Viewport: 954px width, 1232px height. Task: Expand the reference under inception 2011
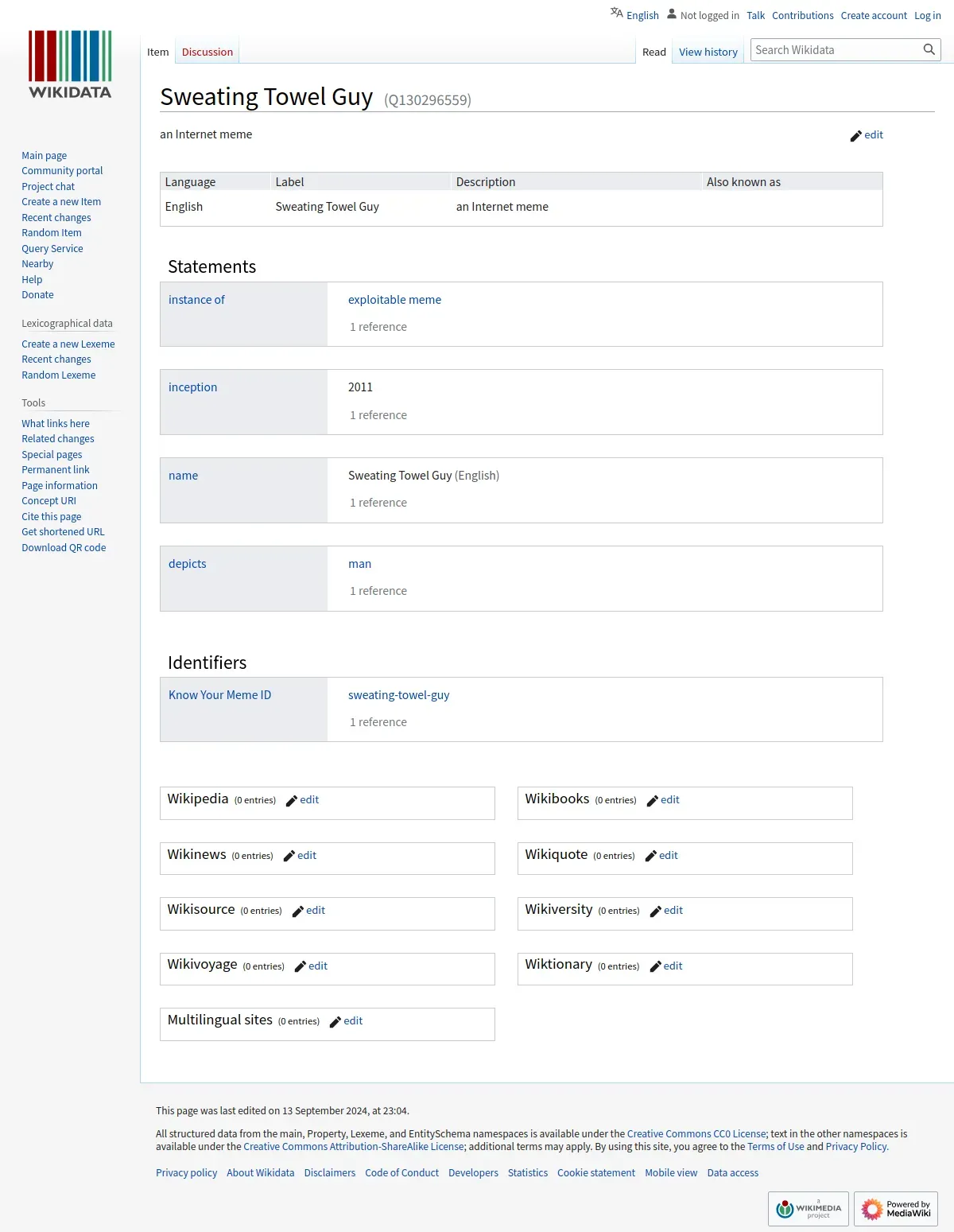coord(378,415)
